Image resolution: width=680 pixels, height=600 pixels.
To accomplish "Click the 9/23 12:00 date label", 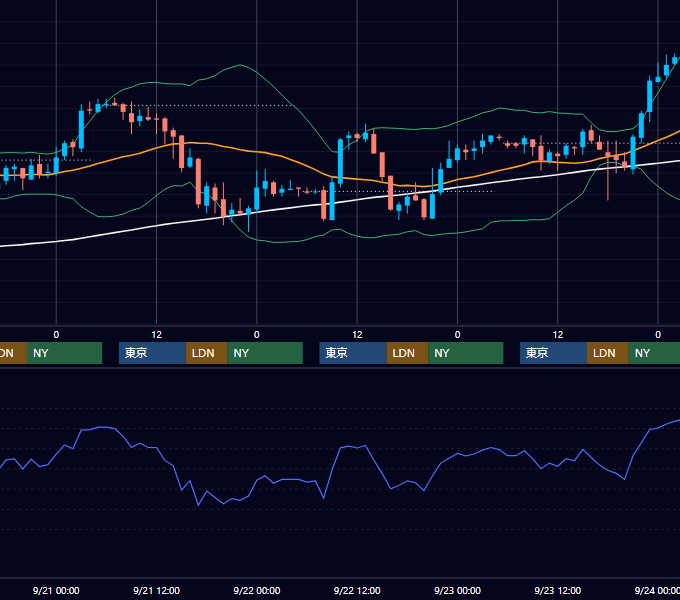I will coord(557,590).
